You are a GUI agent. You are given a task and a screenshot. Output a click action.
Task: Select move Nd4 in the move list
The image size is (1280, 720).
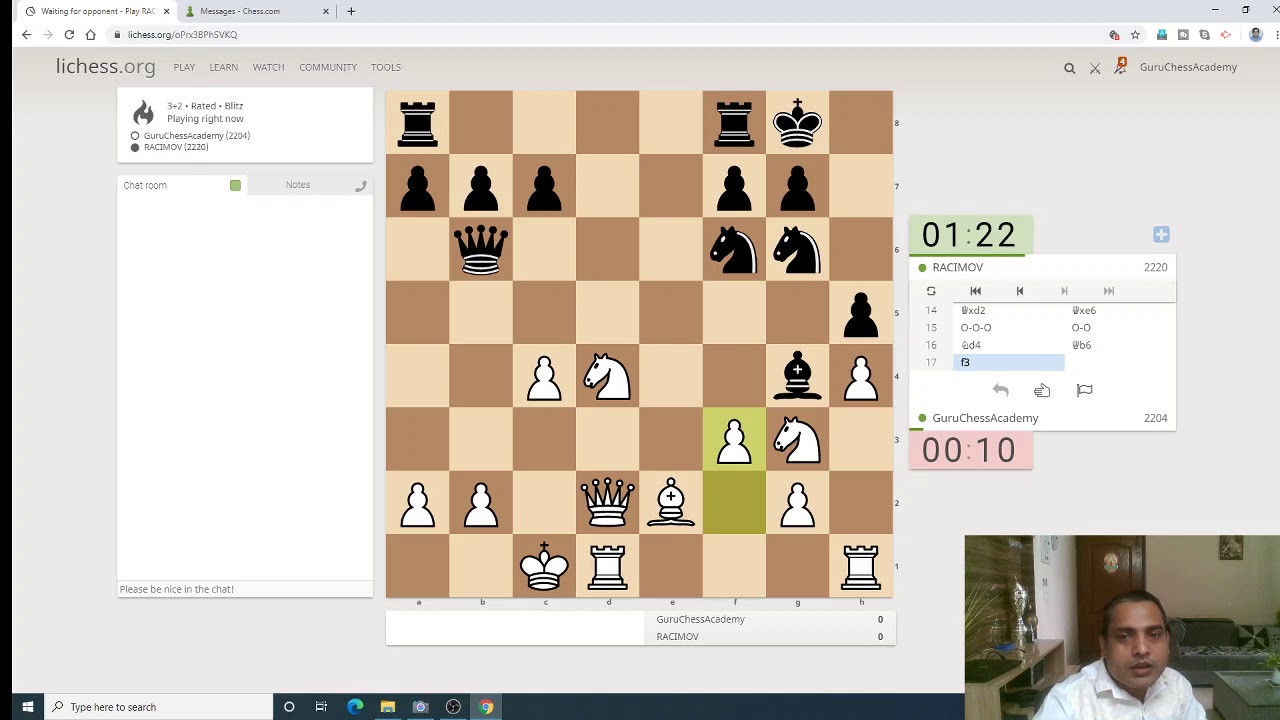click(x=1008, y=345)
